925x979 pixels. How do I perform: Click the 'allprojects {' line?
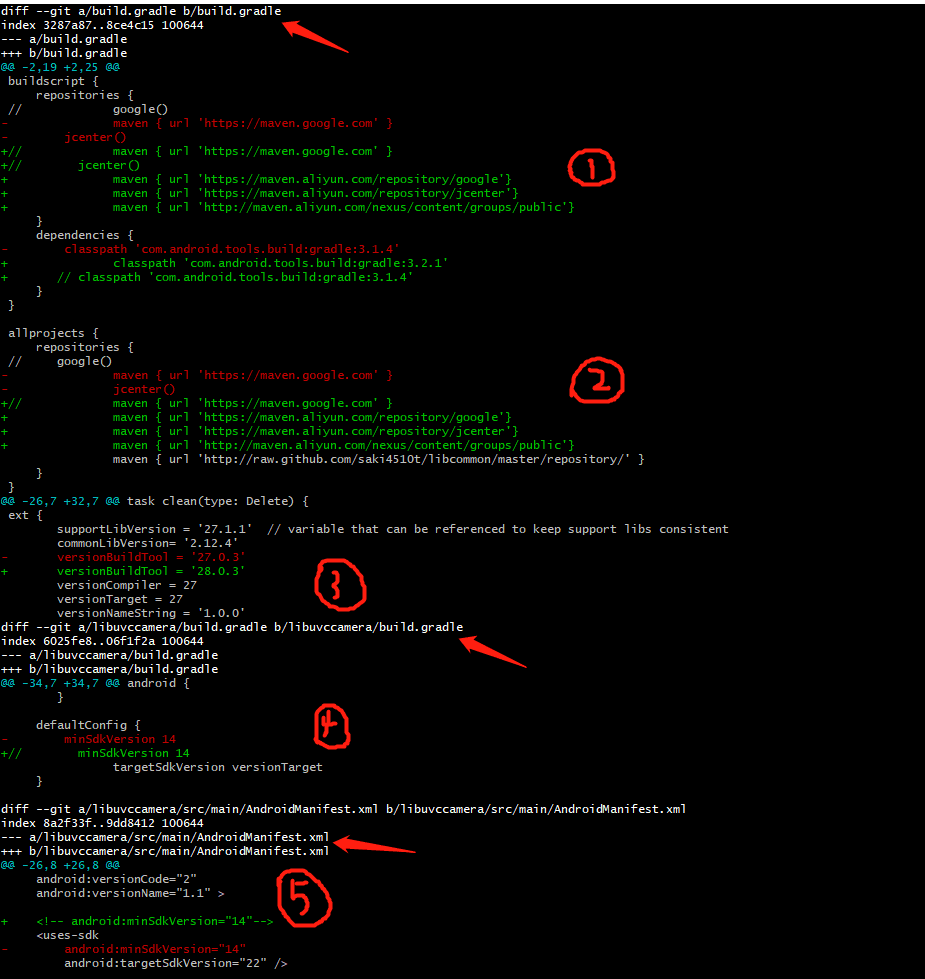click(53, 333)
